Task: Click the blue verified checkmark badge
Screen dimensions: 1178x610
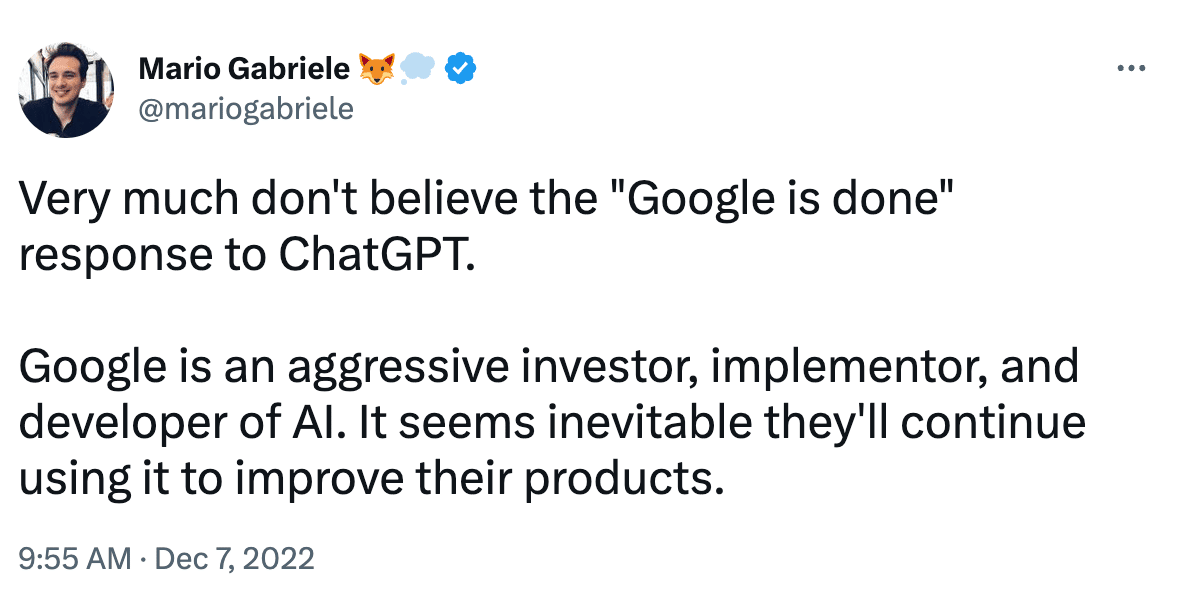Action: tap(461, 69)
